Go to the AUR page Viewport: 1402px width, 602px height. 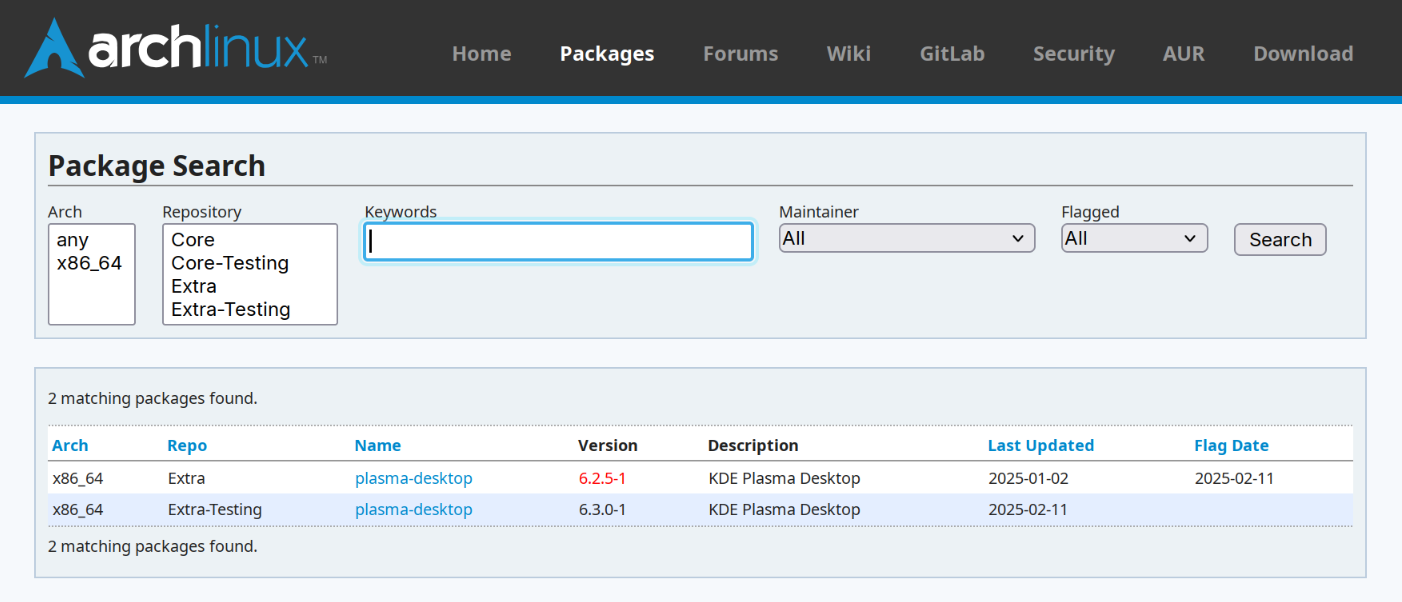1184,54
